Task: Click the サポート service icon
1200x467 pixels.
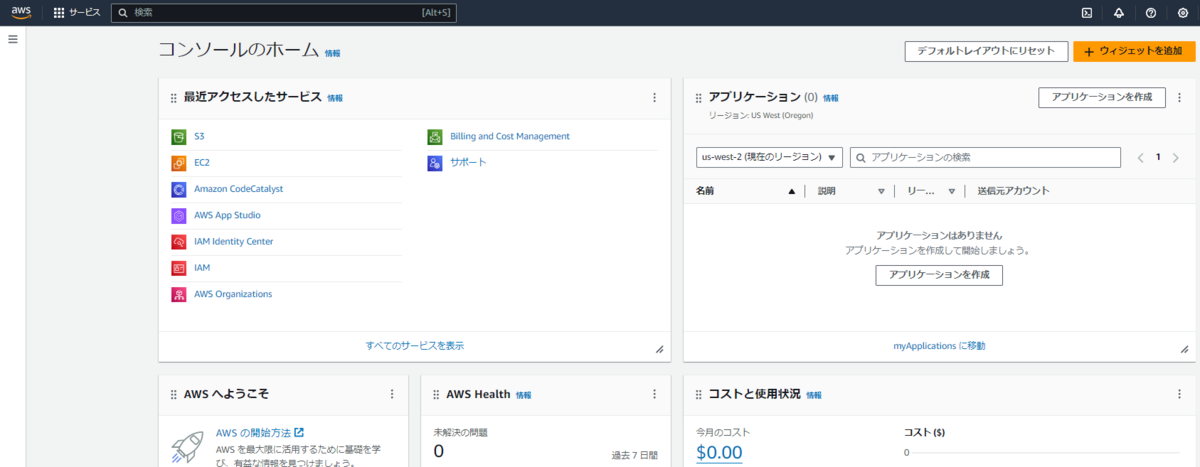Action: click(435, 162)
